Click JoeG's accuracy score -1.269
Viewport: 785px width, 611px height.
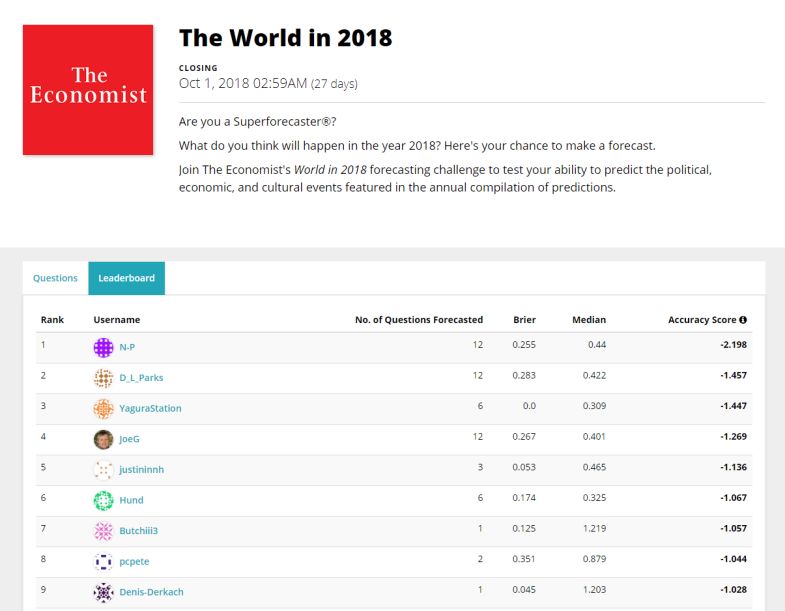(x=733, y=436)
